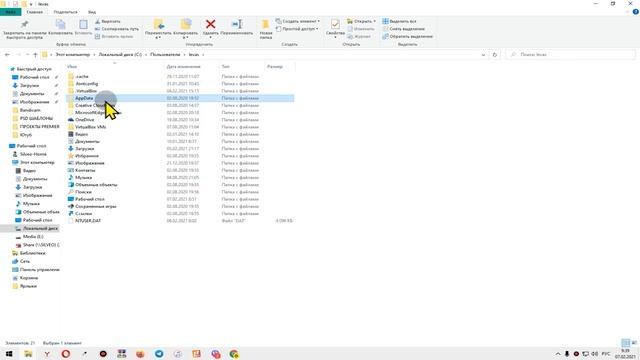Viewport: 640px width, 360px height.
Task: Click Обратить выделение (Invert selection)
Action: pyautogui.click(x=407, y=37)
